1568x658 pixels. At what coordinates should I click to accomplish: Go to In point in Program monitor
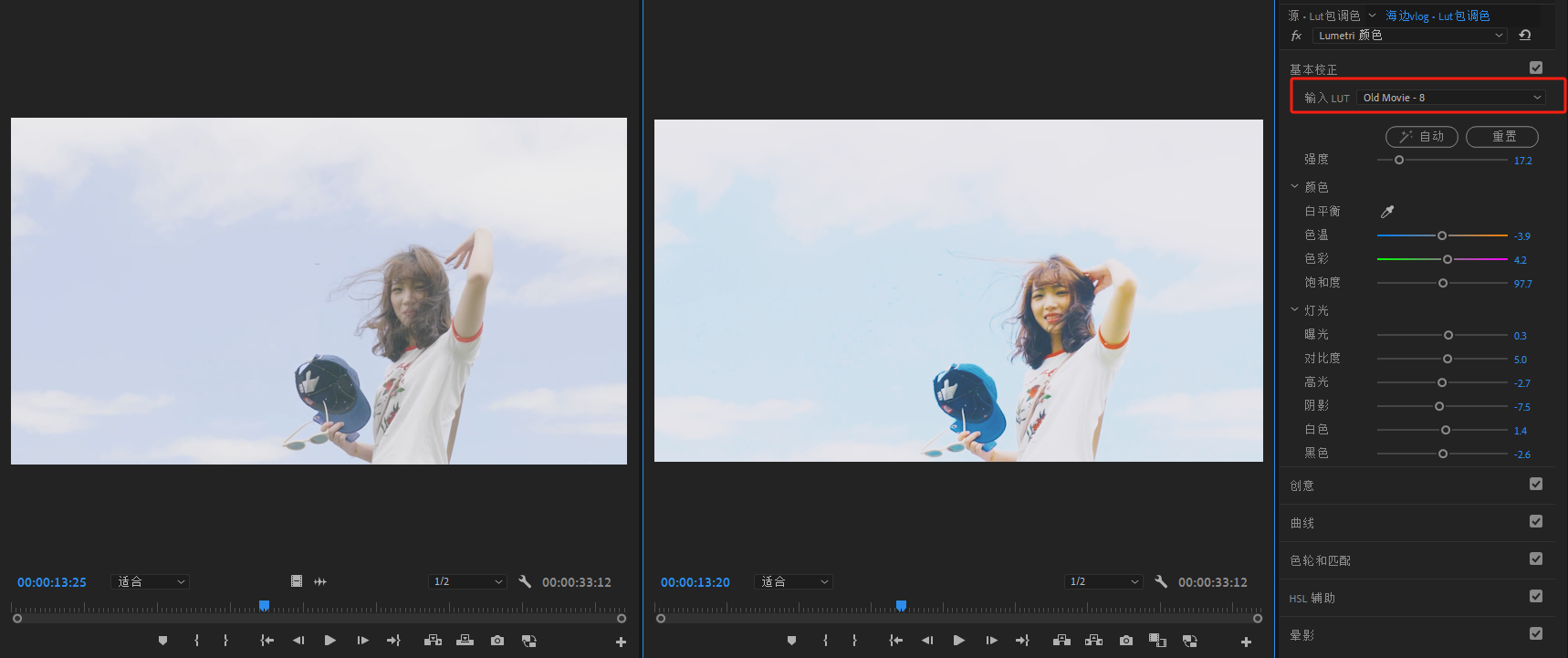896,641
